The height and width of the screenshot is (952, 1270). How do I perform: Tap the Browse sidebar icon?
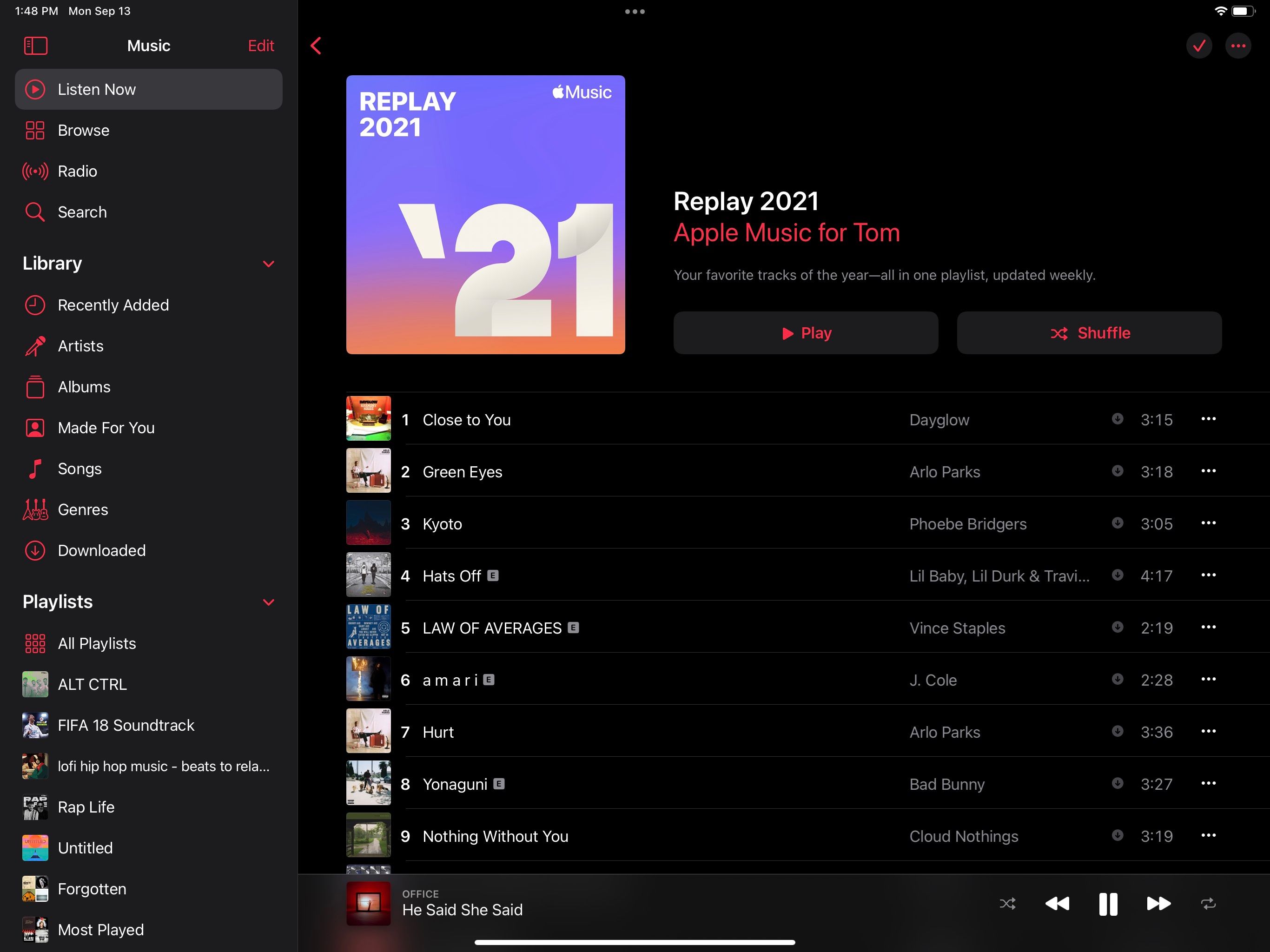tap(35, 130)
